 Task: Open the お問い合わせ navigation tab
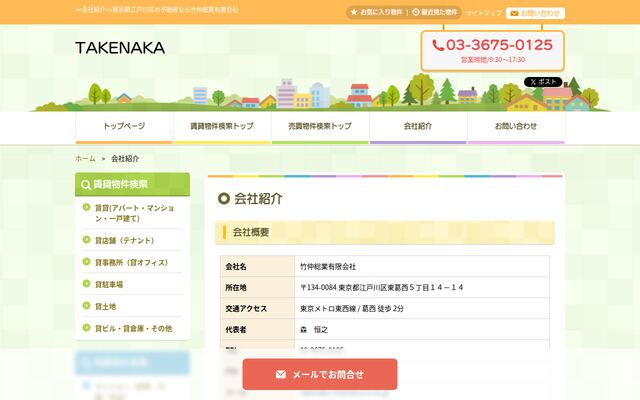(x=516, y=127)
